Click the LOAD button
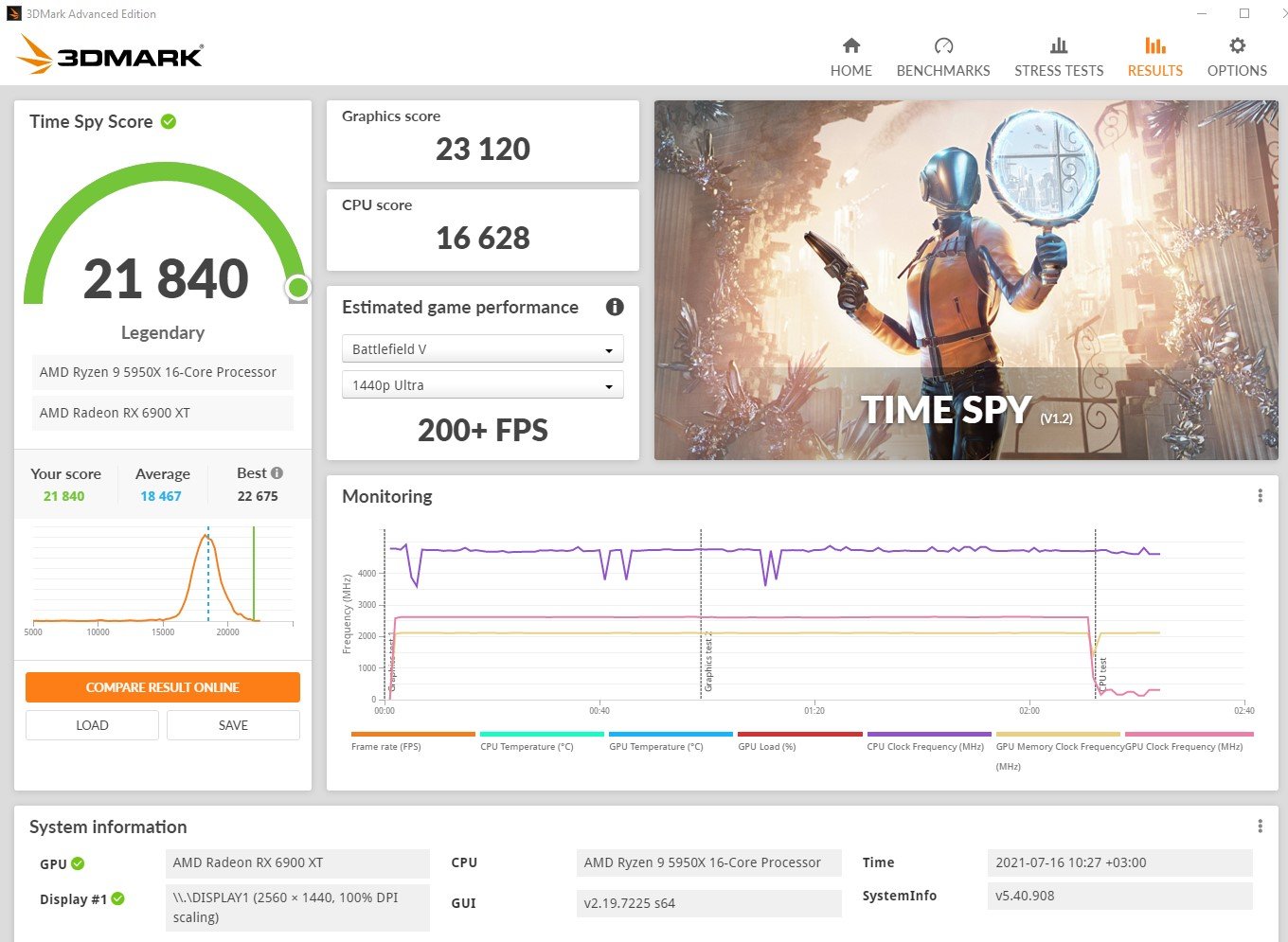The image size is (1288, 942). 92,725
